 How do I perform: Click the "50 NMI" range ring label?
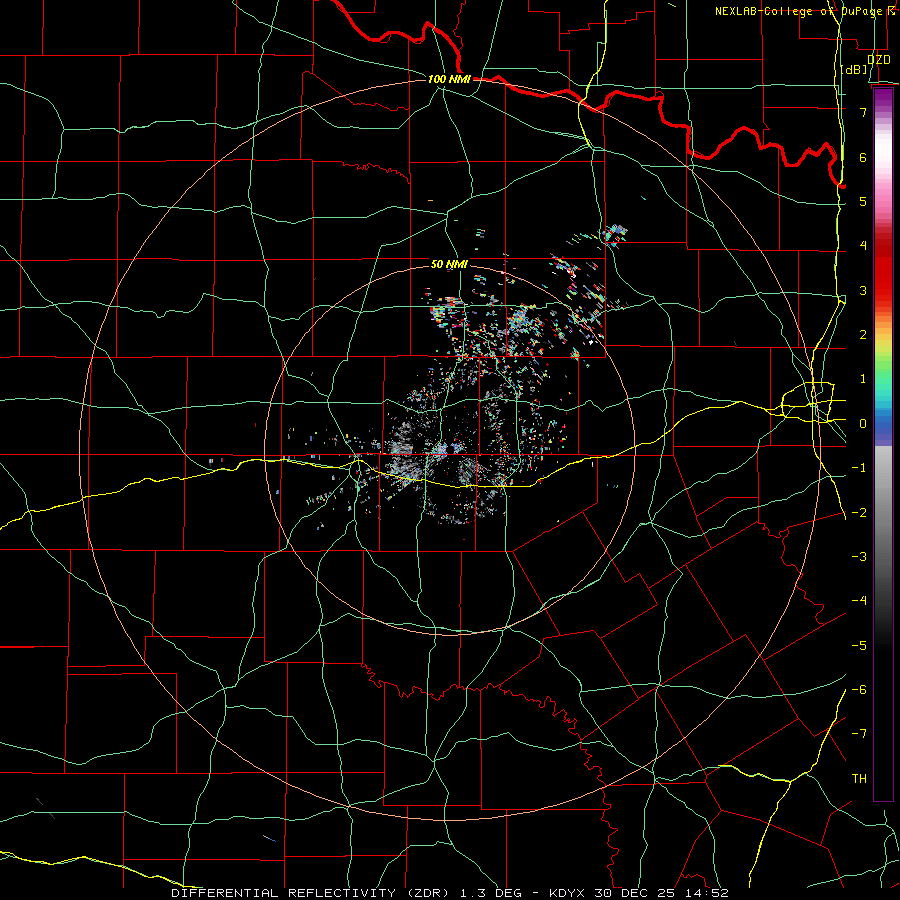pos(449,264)
